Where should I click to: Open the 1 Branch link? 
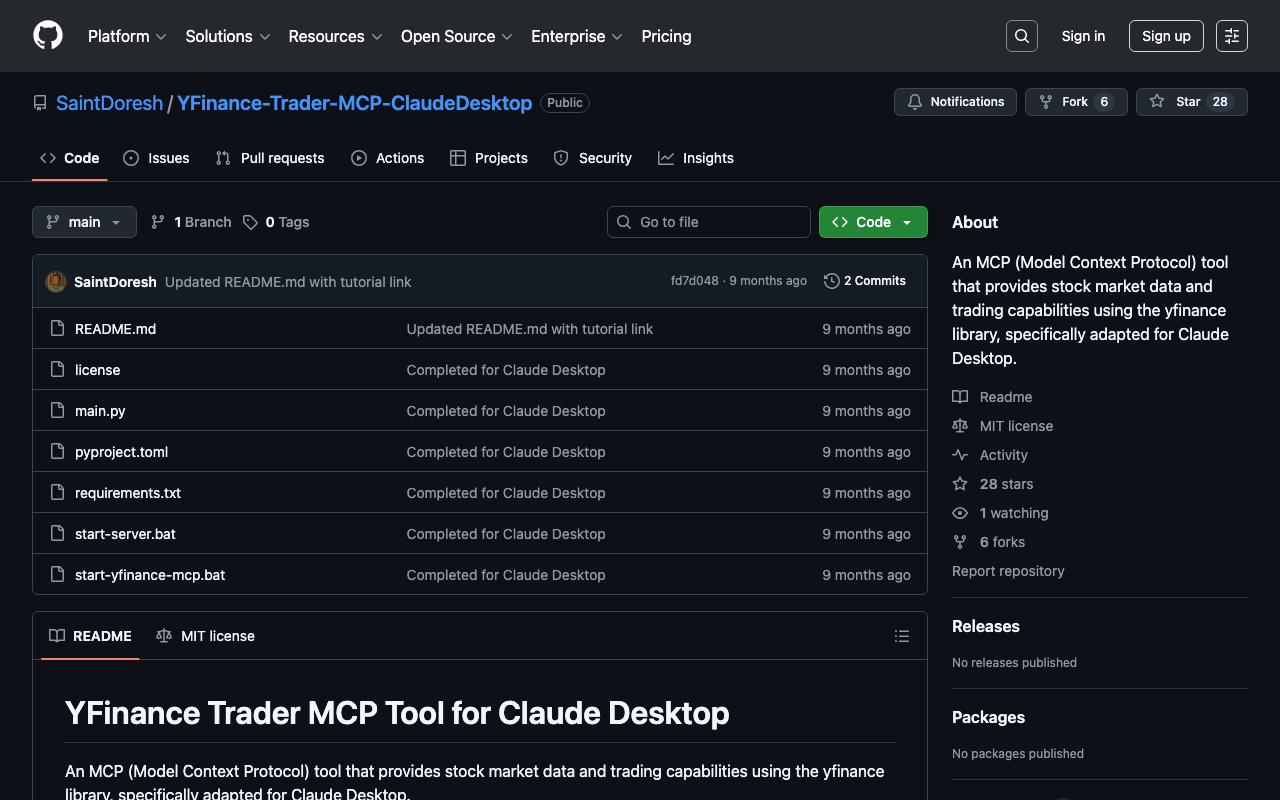191,222
